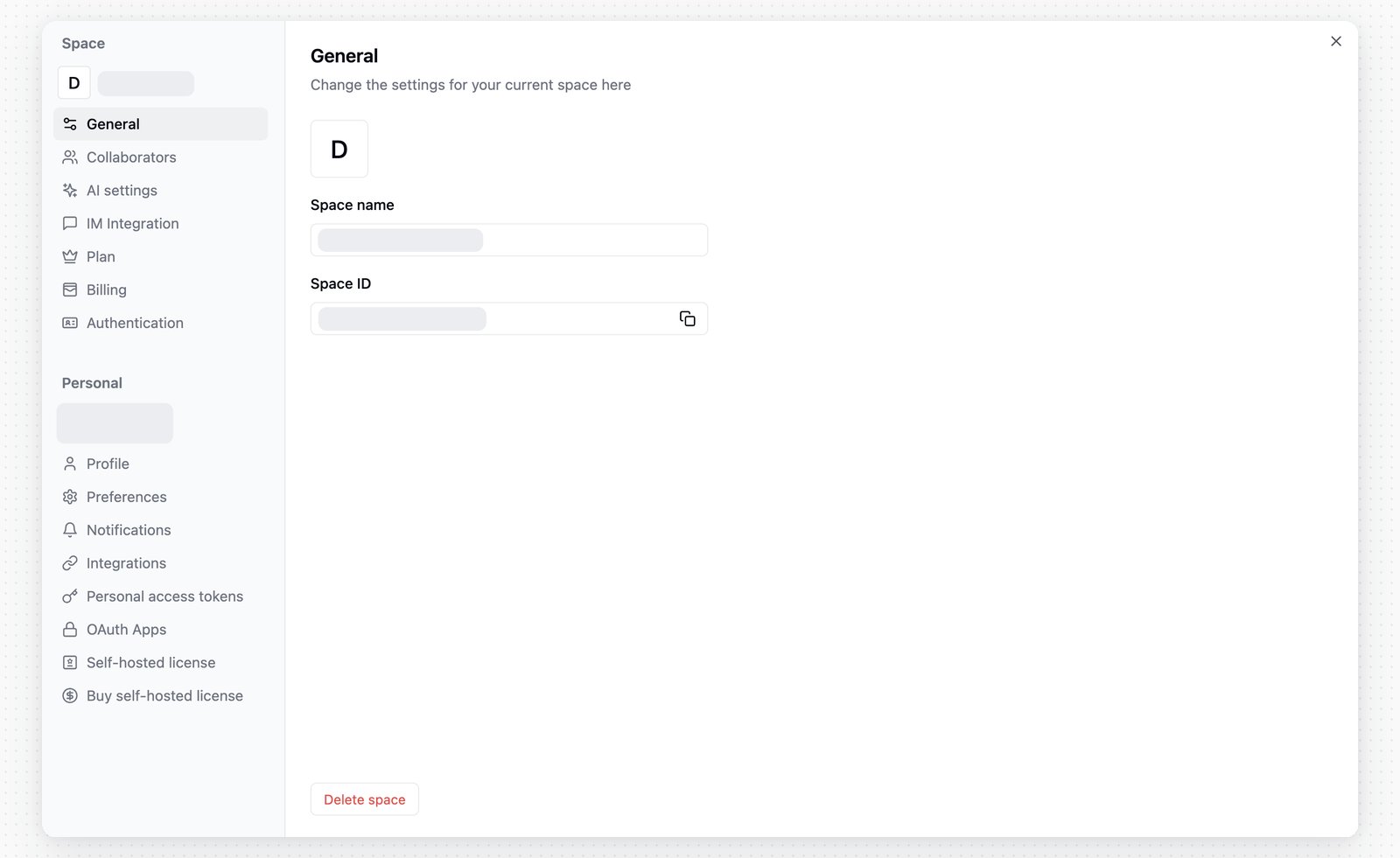Click the Buy self-hosted license dollar icon
1400x858 pixels.
click(x=70, y=696)
